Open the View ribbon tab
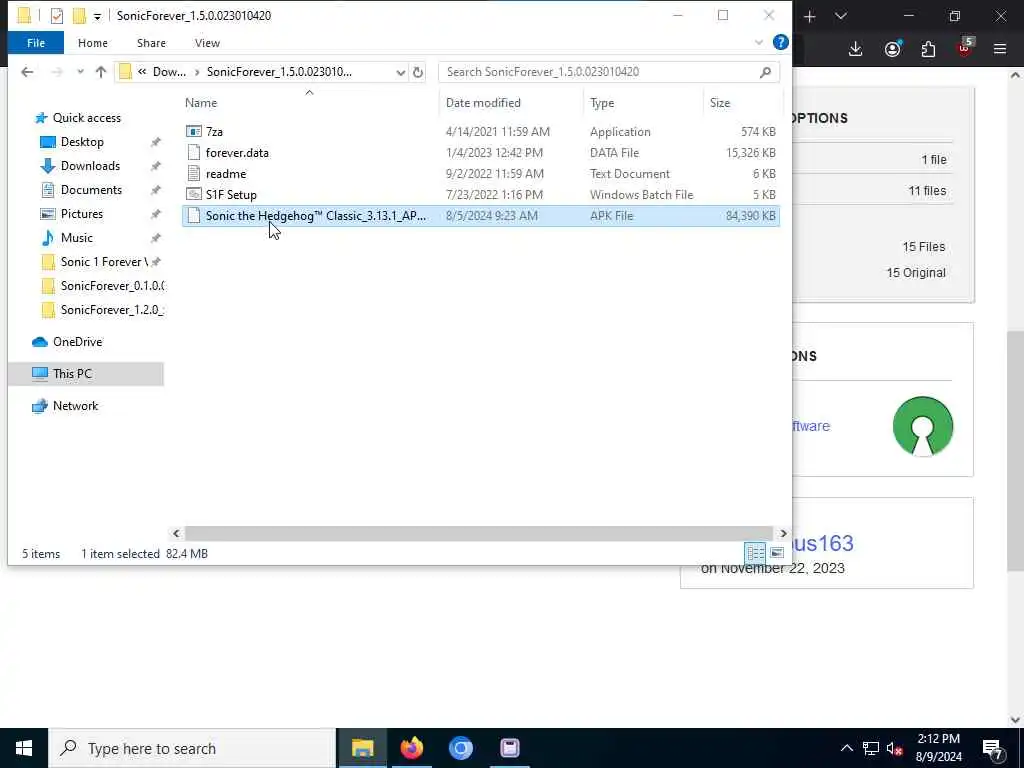The height and width of the screenshot is (768, 1024). tap(207, 43)
